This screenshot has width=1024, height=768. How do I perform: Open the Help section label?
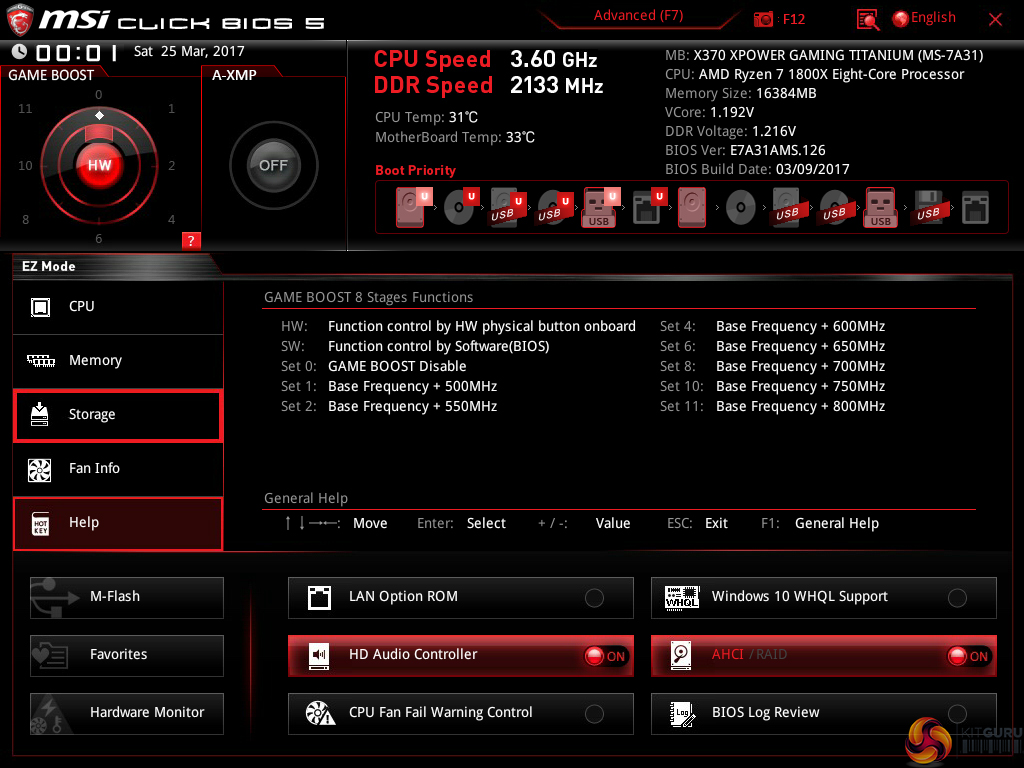[84, 522]
